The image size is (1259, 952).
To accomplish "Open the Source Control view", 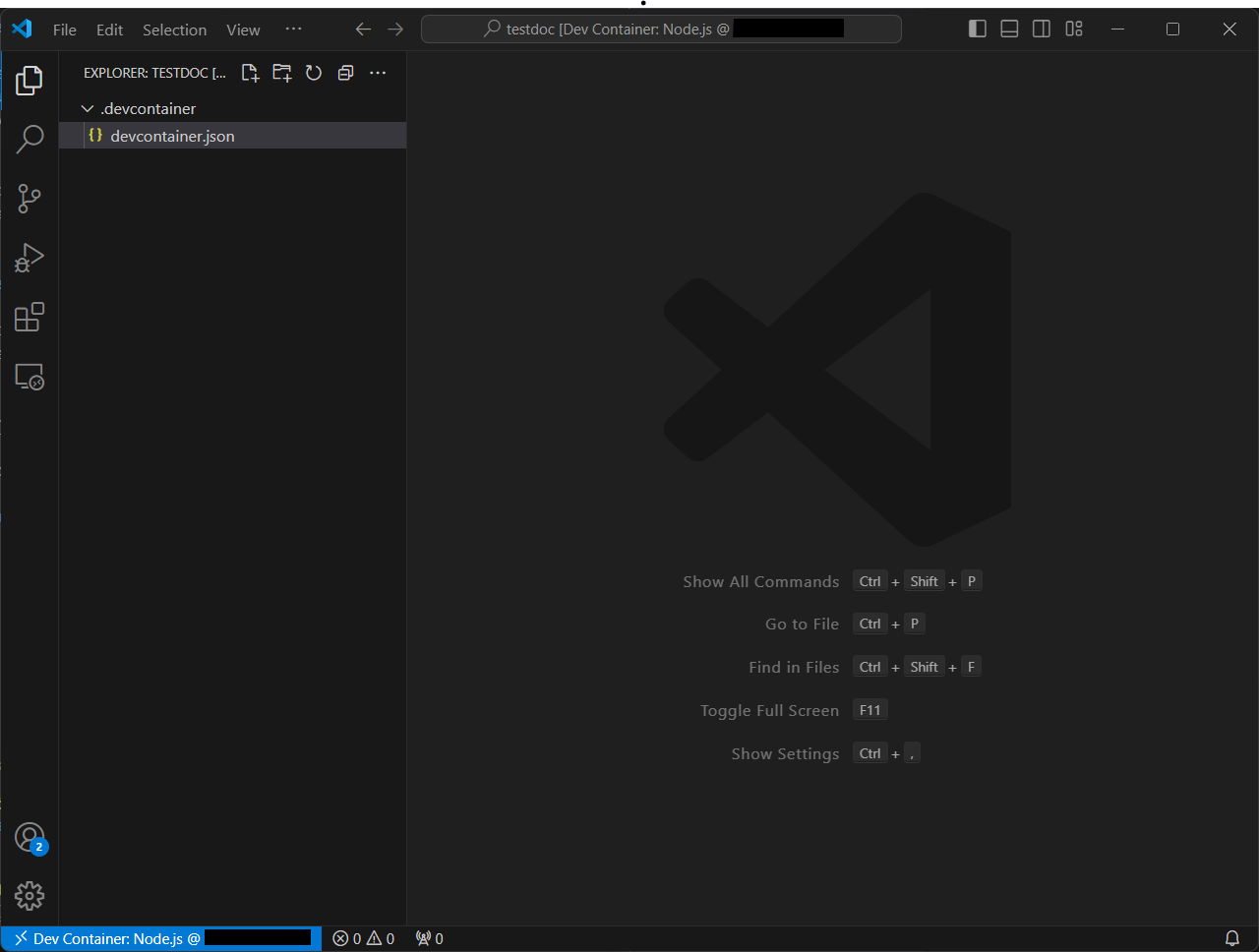I will [x=30, y=199].
